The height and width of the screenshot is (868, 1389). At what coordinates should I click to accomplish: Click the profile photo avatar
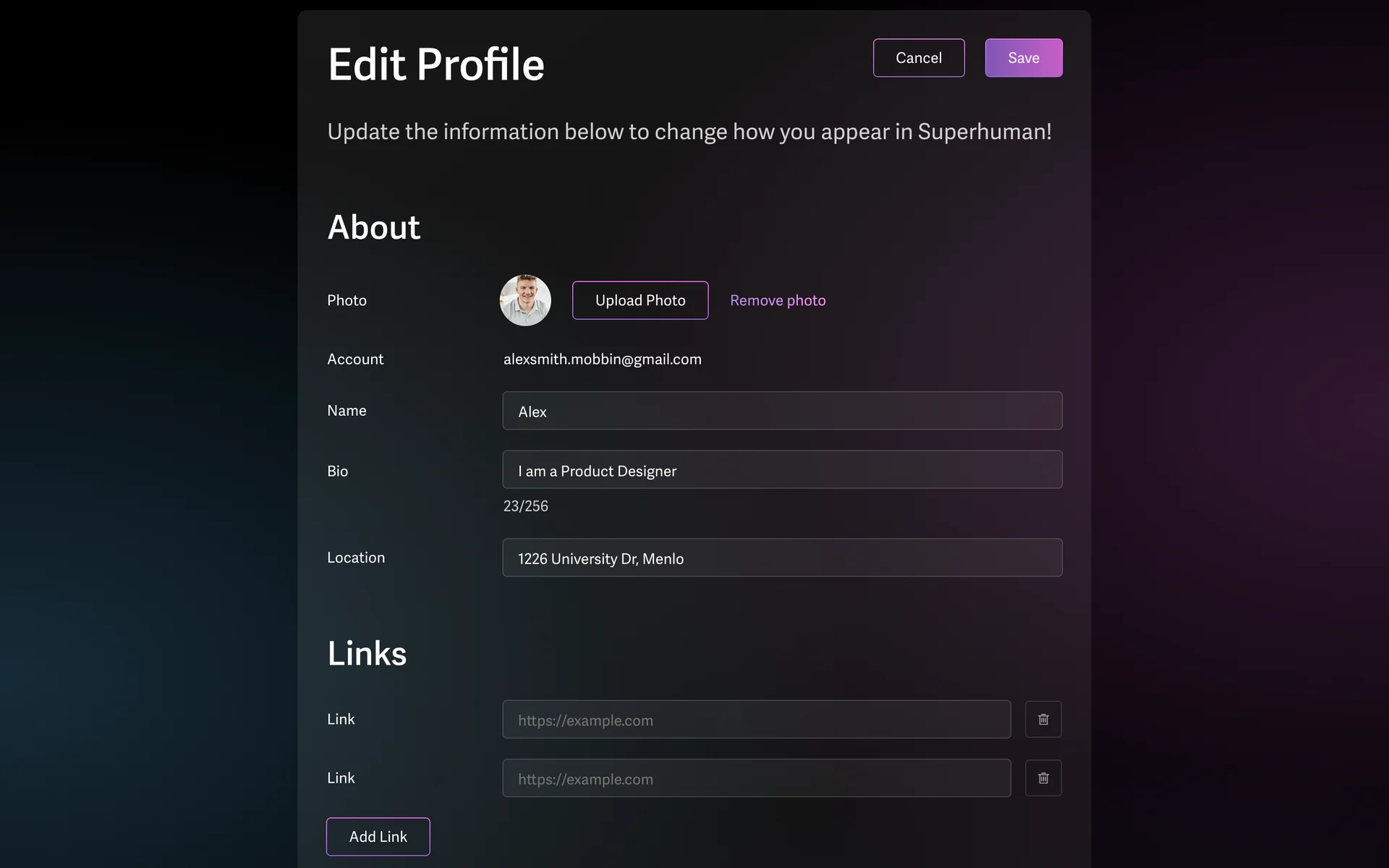pyautogui.click(x=525, y=300)
